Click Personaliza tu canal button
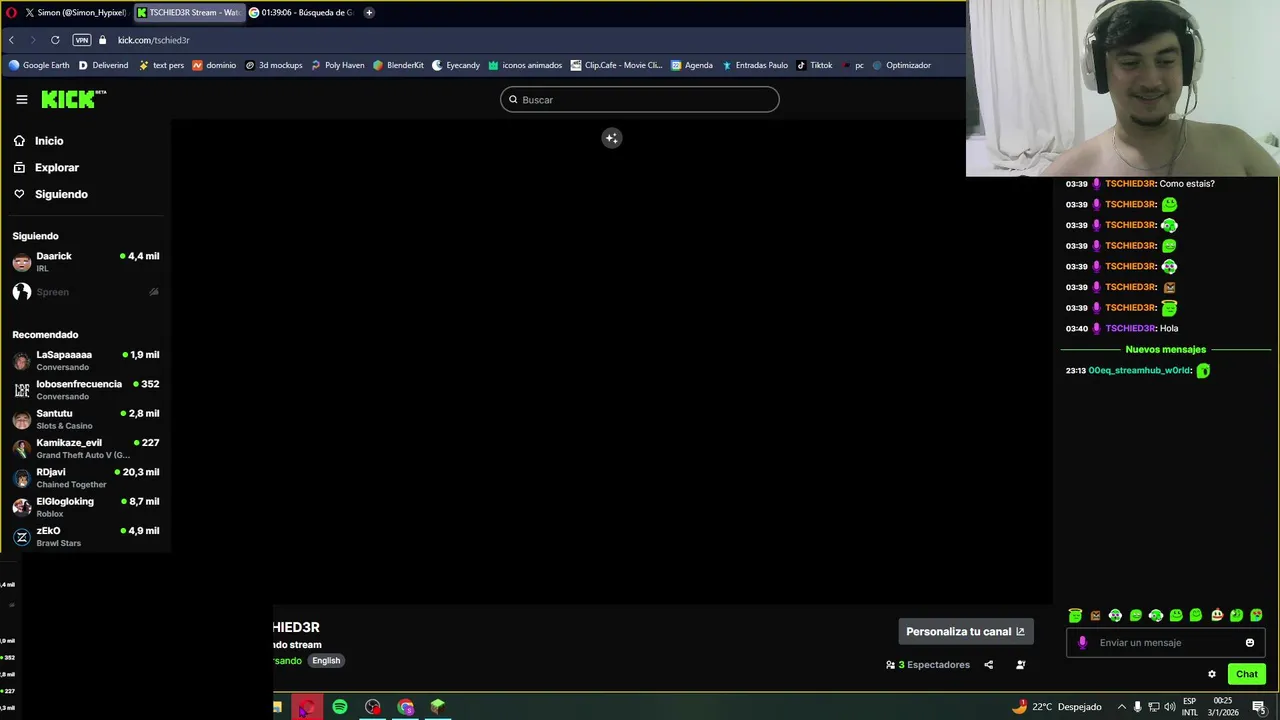Image resolution: width=1280 pixels, height=720 pixels. [x=965, y=631]
